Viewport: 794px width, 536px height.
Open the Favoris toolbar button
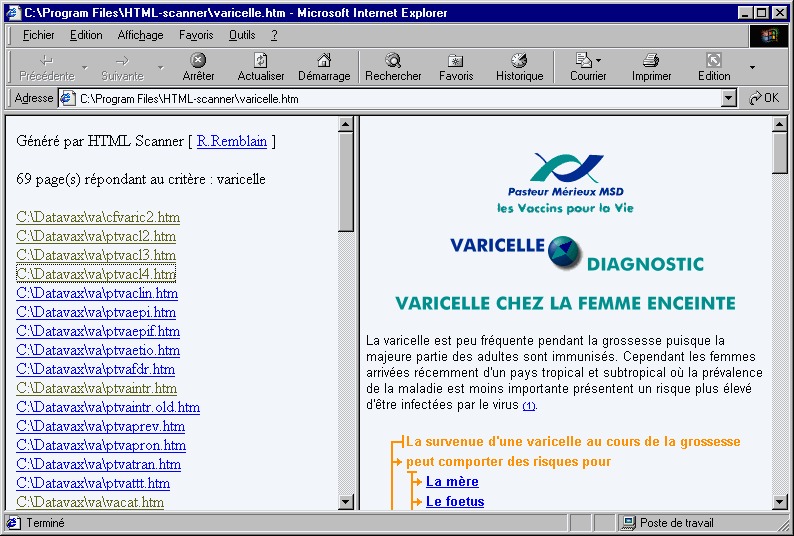click(x=456, y=67)
